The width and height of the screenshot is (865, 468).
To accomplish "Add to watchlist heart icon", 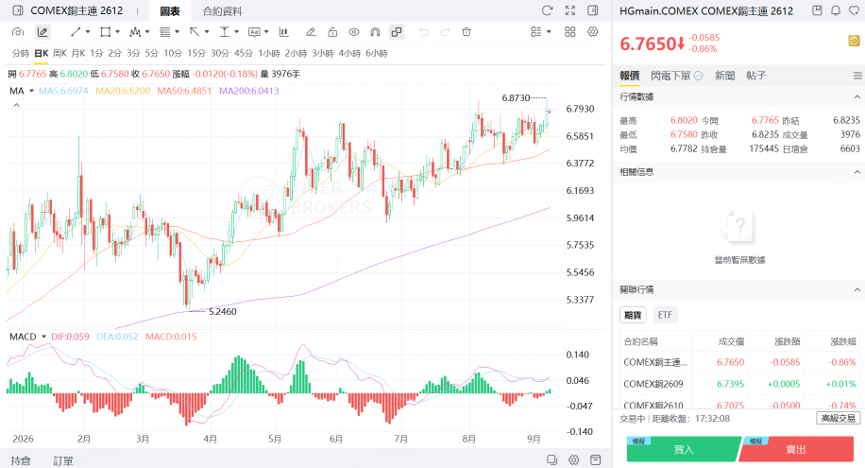I will coord(855,10).
